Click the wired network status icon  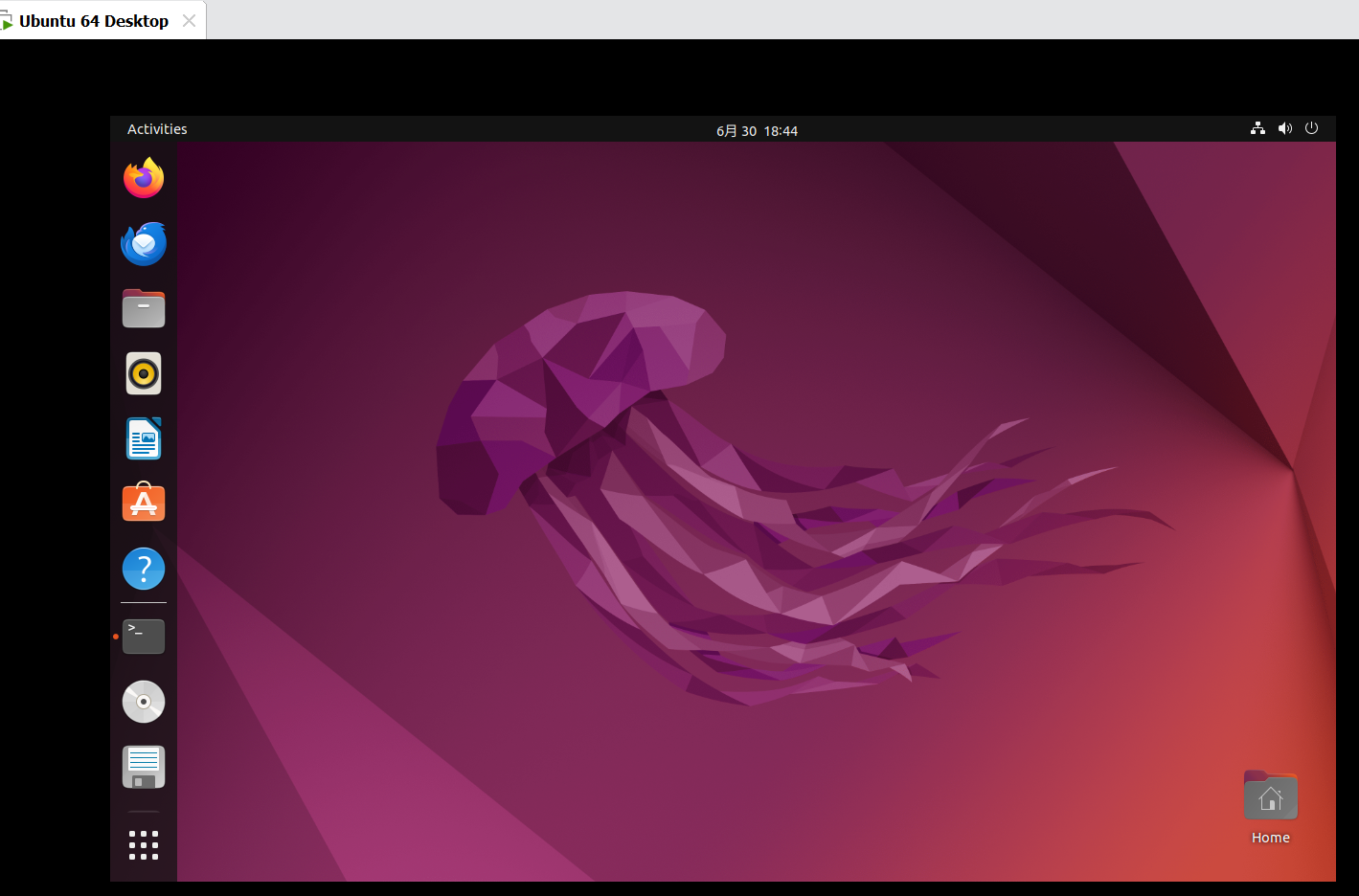(x=1257, y=128)
